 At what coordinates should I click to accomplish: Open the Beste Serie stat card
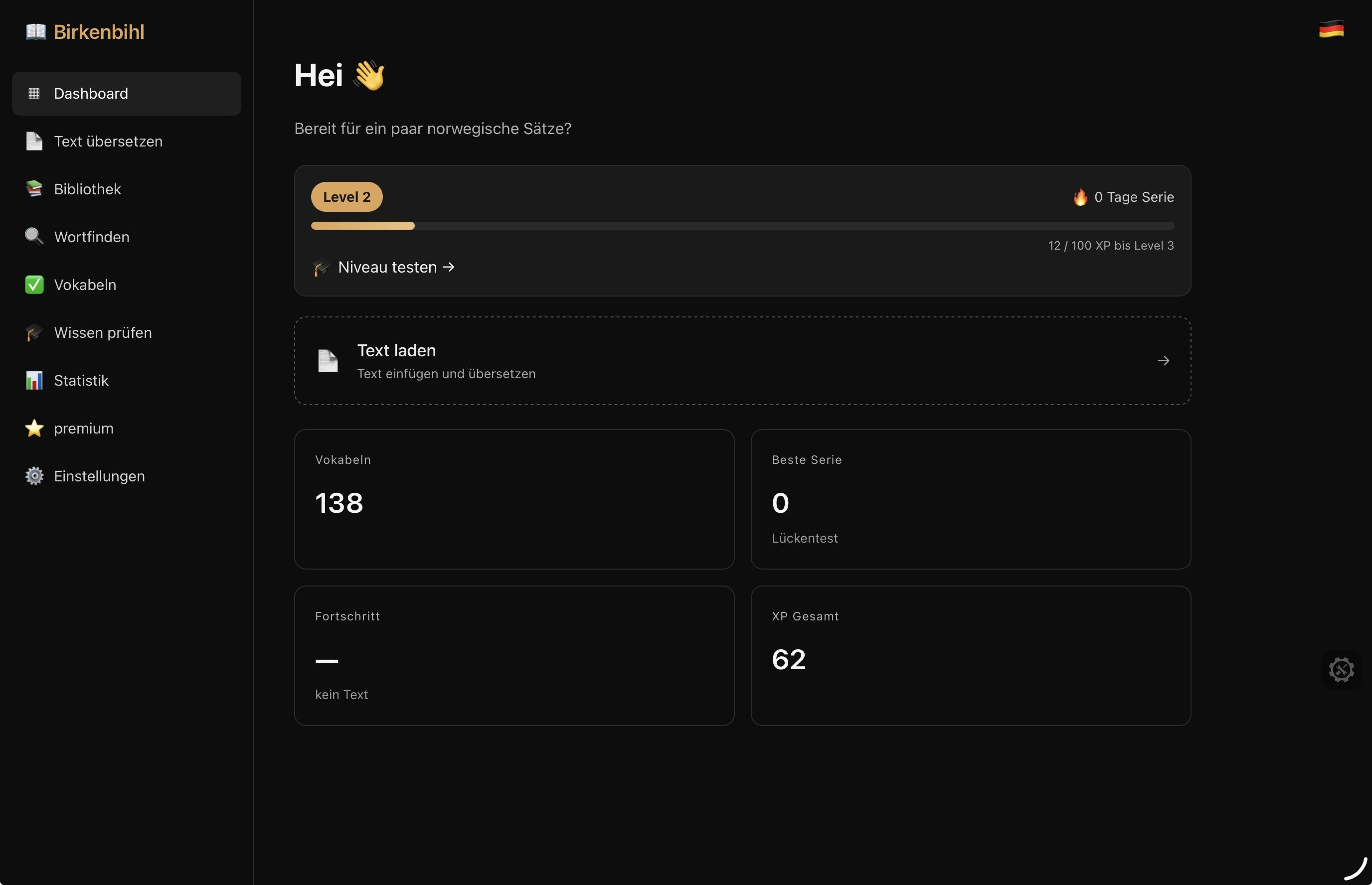coord(970,499)
